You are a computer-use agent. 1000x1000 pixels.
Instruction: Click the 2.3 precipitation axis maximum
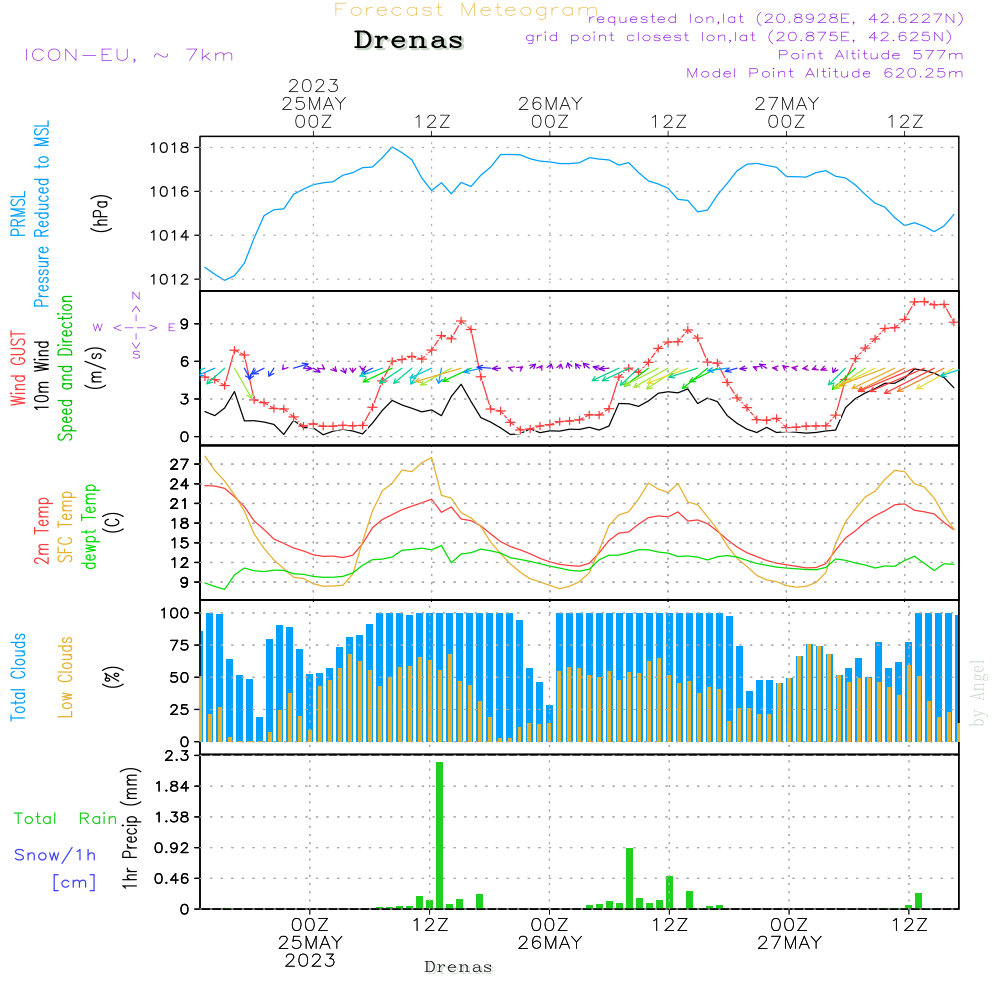[177, 756]
